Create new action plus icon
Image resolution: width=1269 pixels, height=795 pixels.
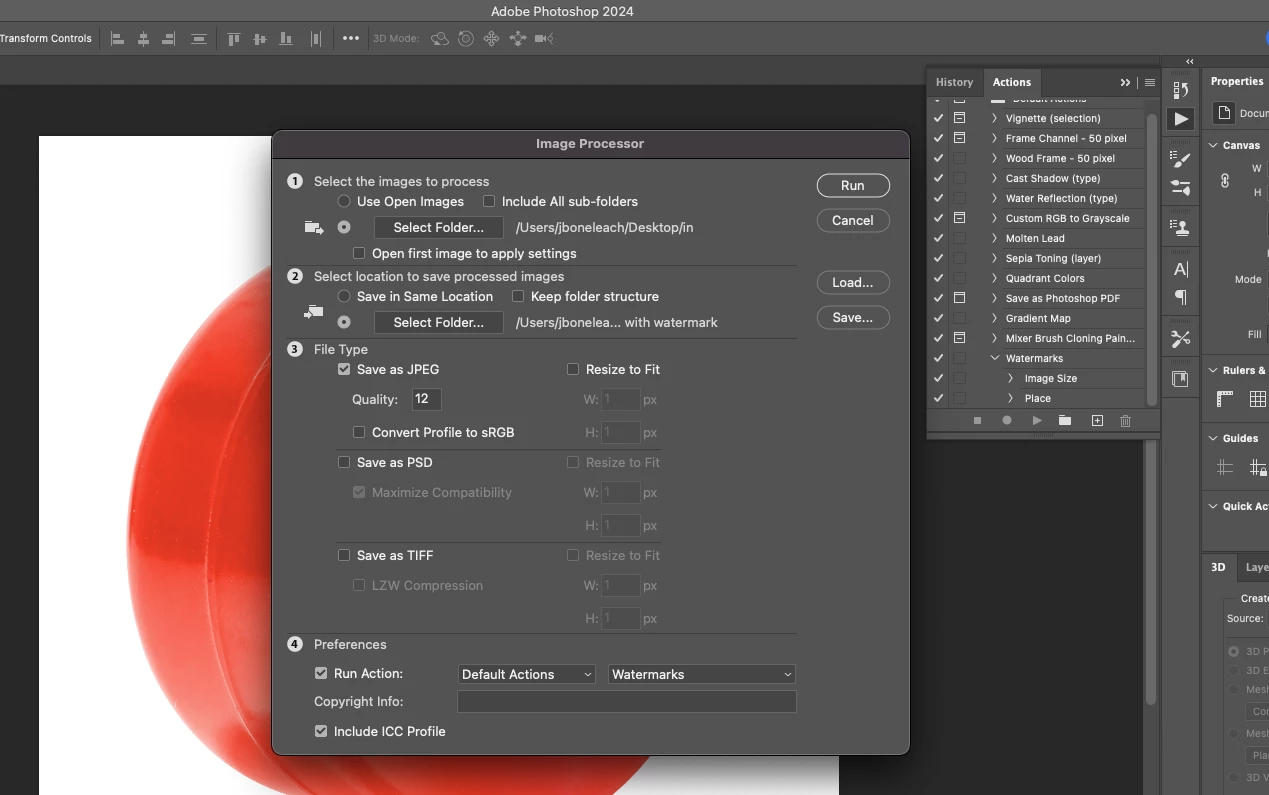pos(1097,421)
